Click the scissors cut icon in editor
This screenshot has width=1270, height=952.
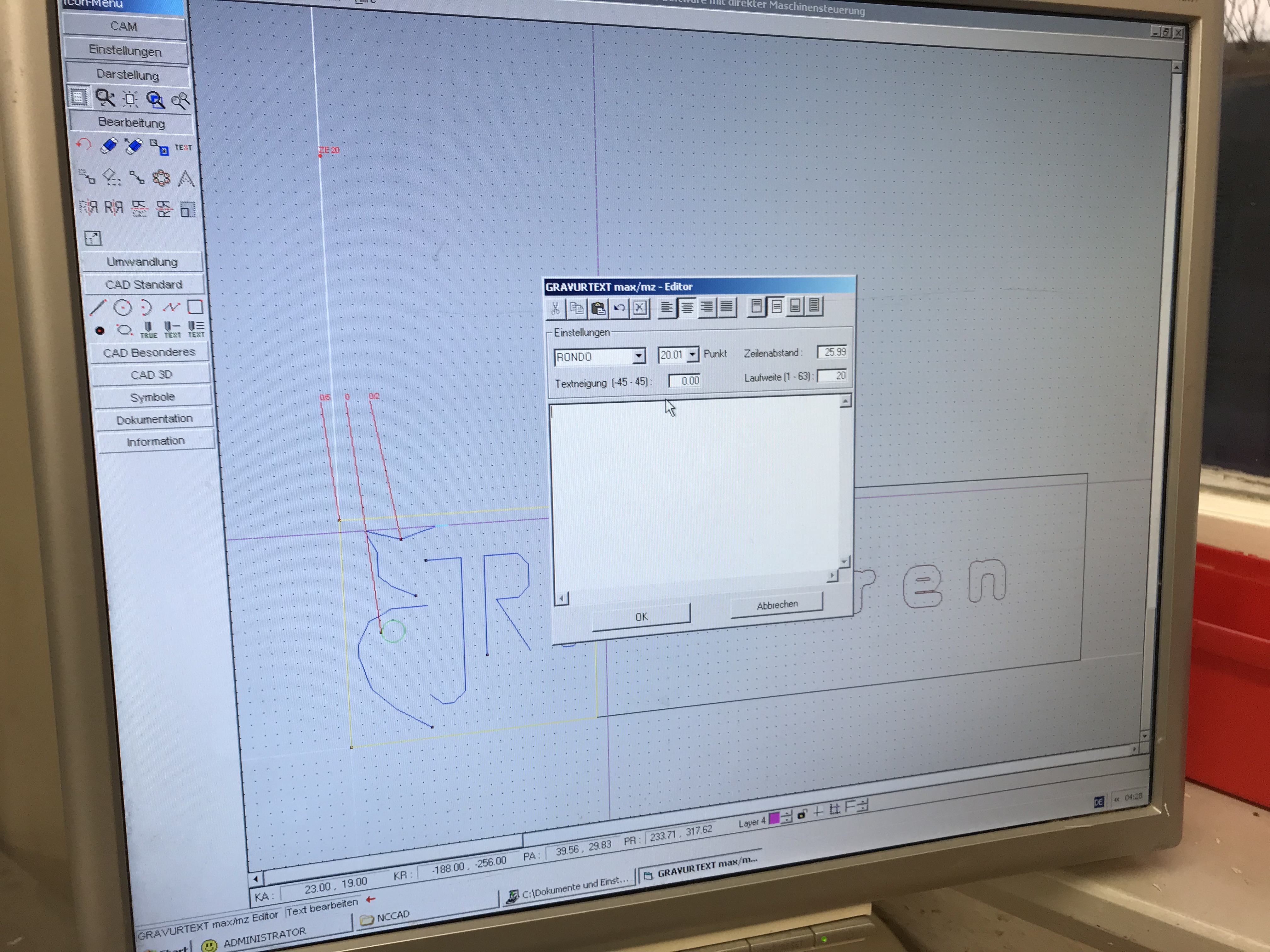pos(556,309)
